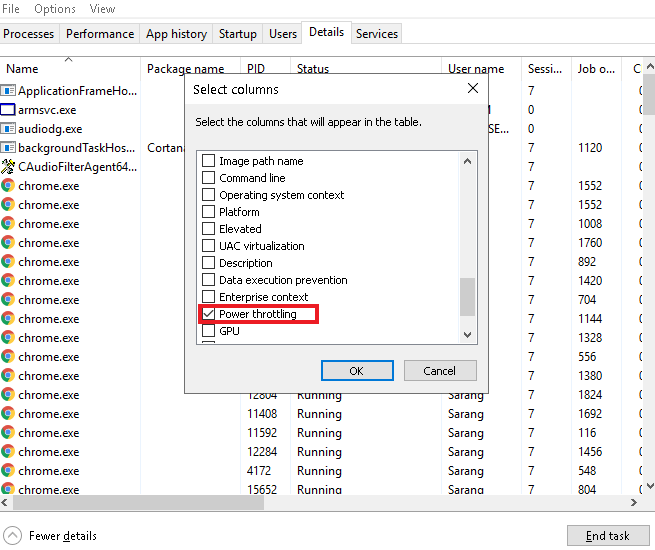This screenshot has height=550, width=655.
Task: Enable the Description column checkbox
Action: point(208,263)
